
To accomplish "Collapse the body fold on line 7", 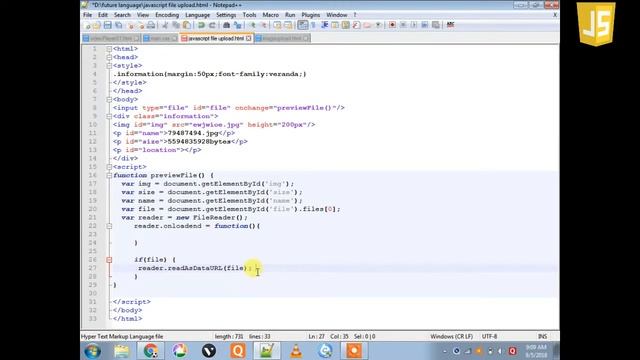I will click(x=109, y=100).
